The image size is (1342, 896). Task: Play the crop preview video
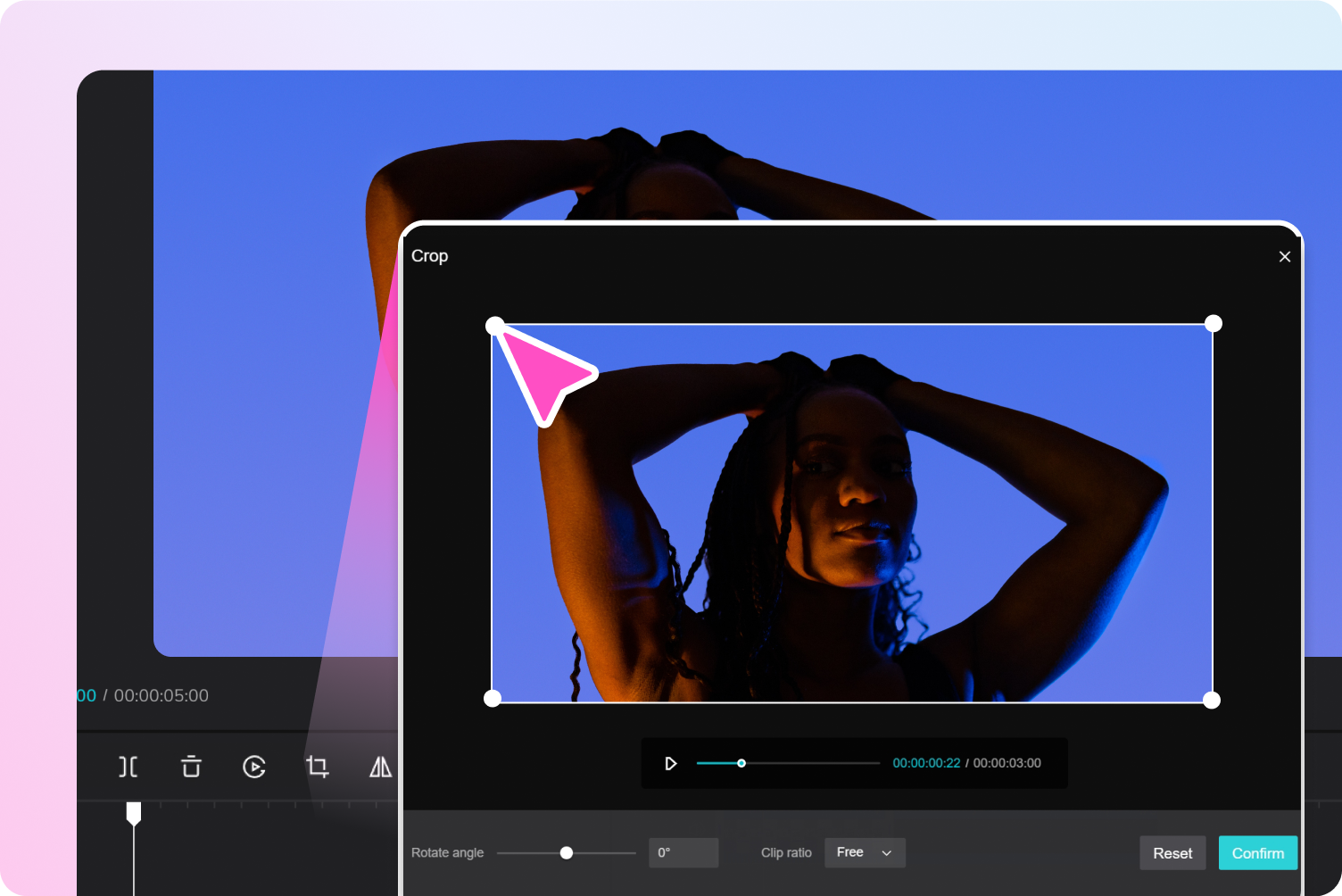click(x=671, y=763)
